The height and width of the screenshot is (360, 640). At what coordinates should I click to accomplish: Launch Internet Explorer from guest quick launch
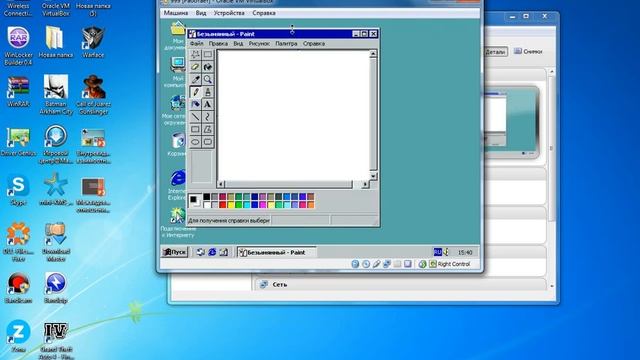pyautogui.click(x=212, y=252)
